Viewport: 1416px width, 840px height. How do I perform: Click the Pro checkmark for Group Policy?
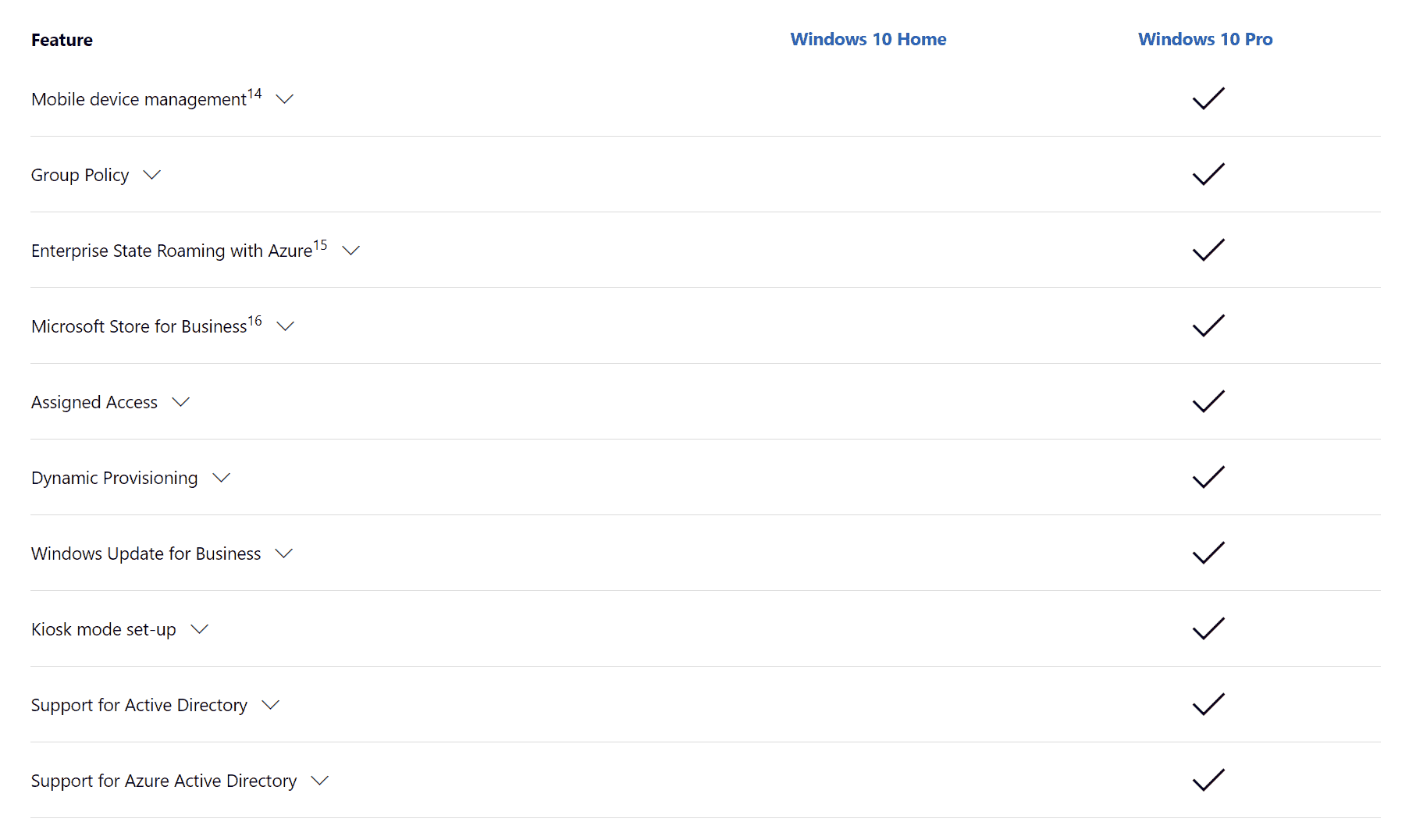coord(1208,174)
